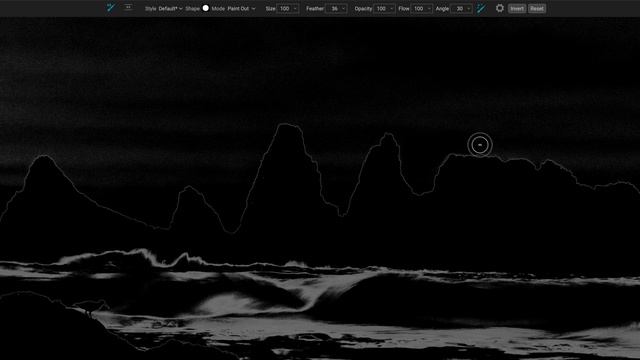This screenshot has height=360, width=640.
Task: Open the Mode Paint Out dropdown
Action: tap(241, 9)
